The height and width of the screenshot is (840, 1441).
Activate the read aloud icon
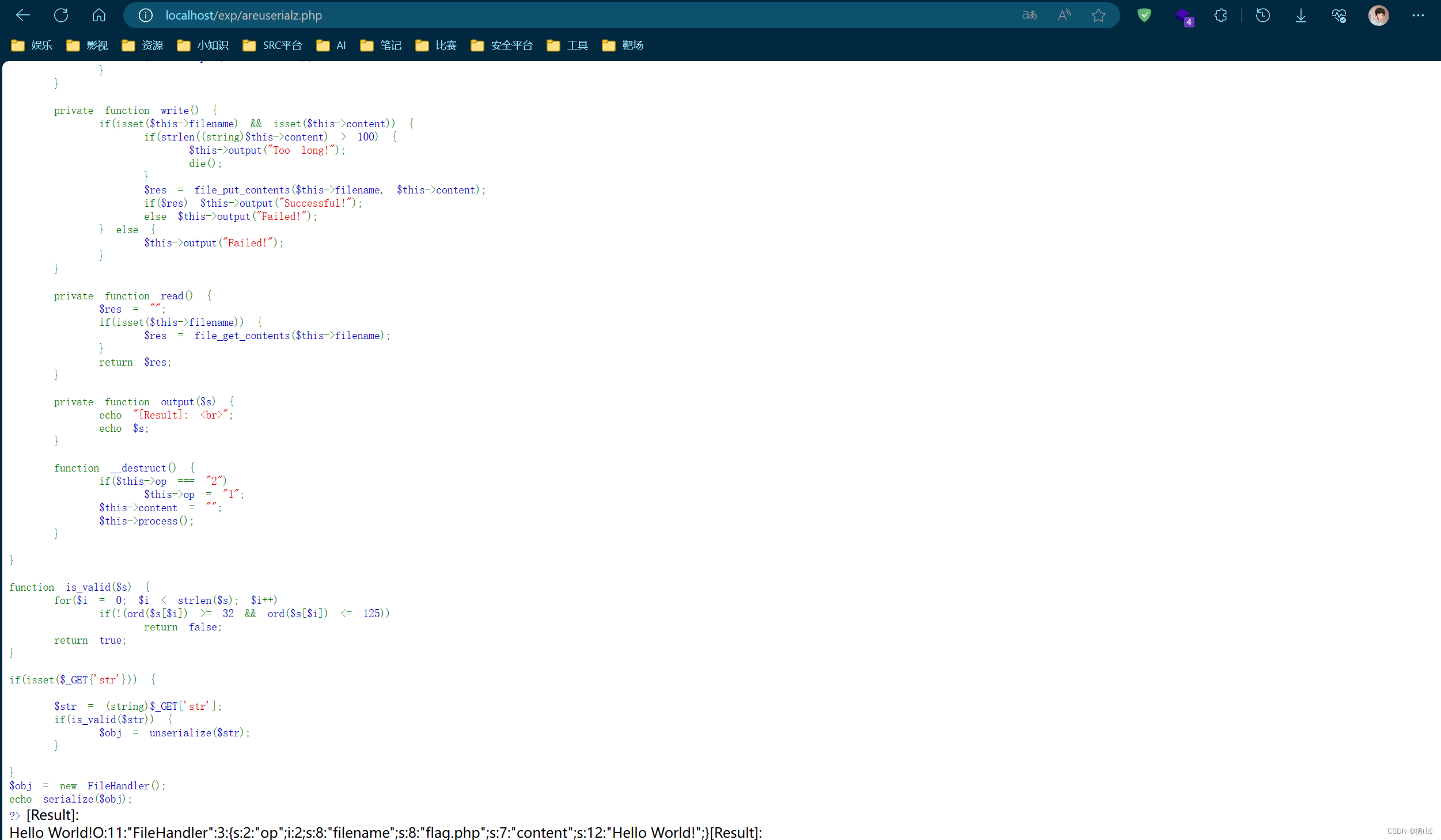1064,16
